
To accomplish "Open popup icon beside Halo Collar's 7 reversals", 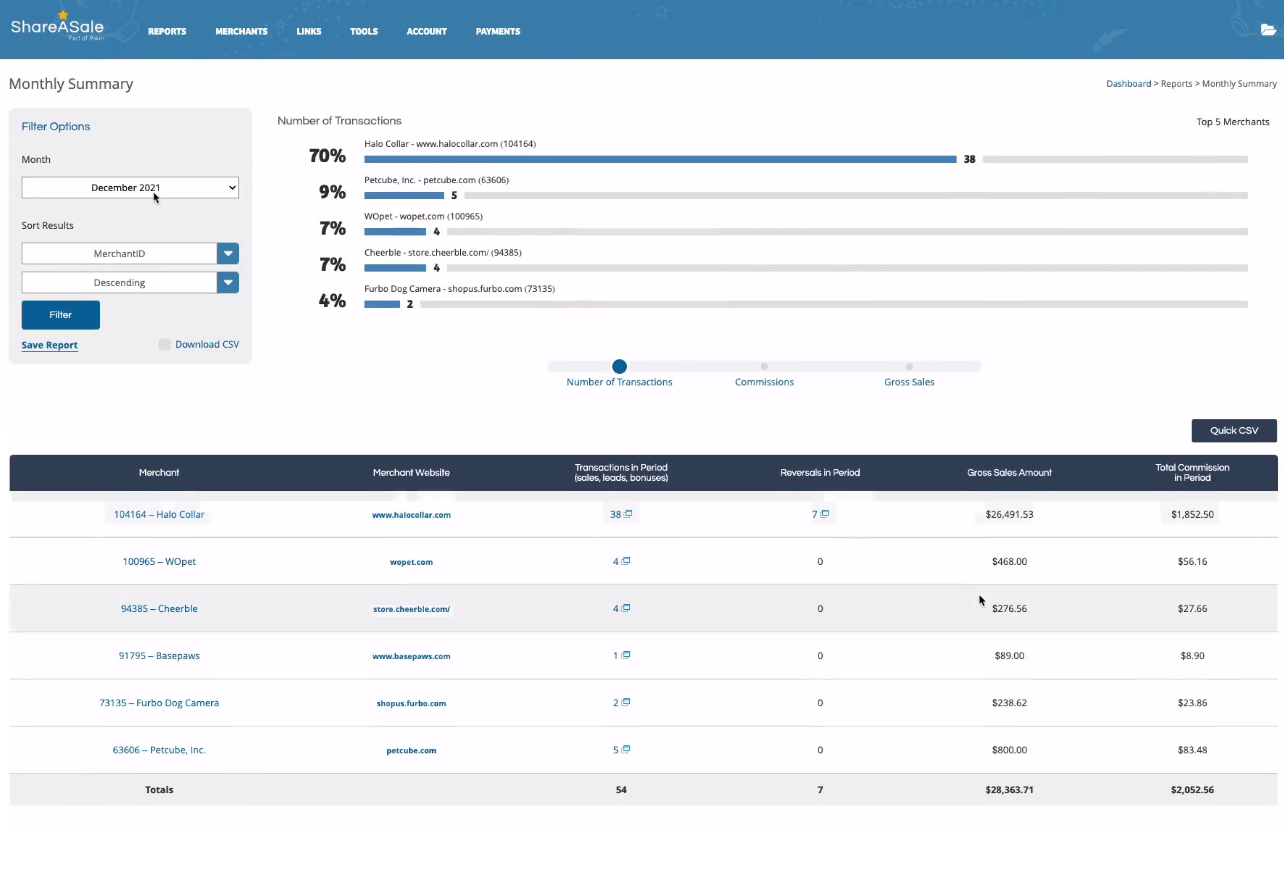I will (x=825, y=514).
